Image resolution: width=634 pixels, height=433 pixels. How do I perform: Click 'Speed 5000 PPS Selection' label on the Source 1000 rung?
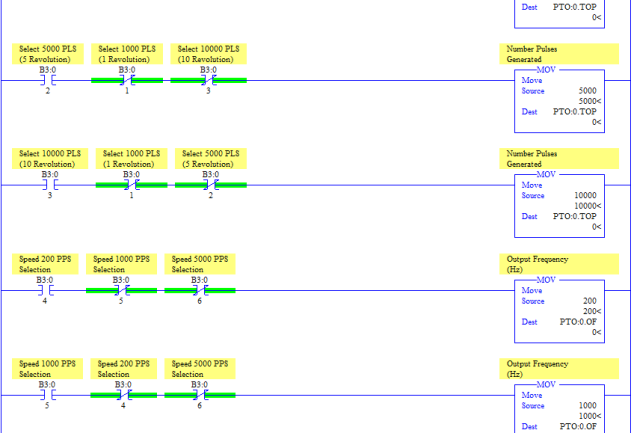(200, 369)
